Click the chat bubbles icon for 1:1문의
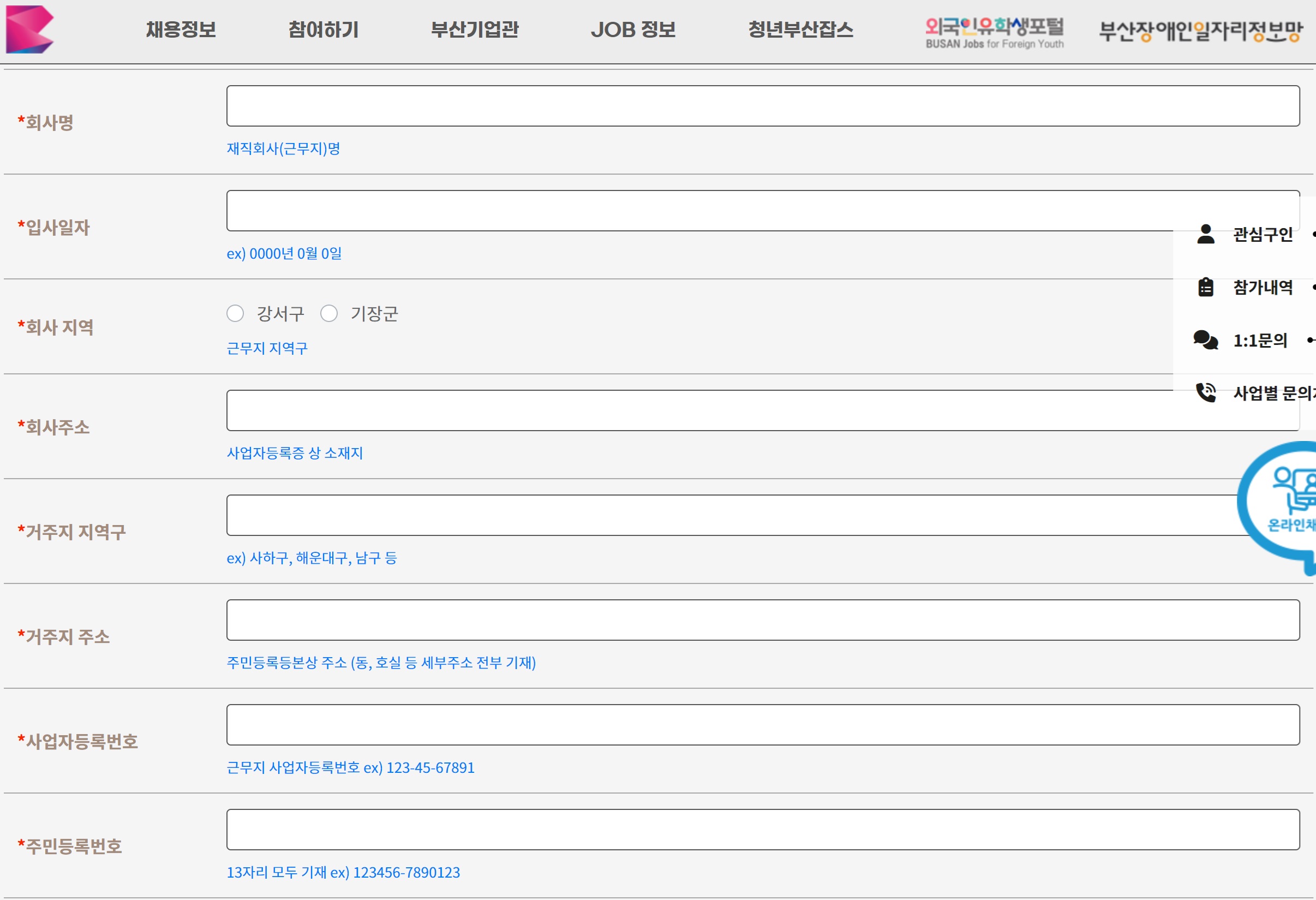 [x=1205, y=341]
